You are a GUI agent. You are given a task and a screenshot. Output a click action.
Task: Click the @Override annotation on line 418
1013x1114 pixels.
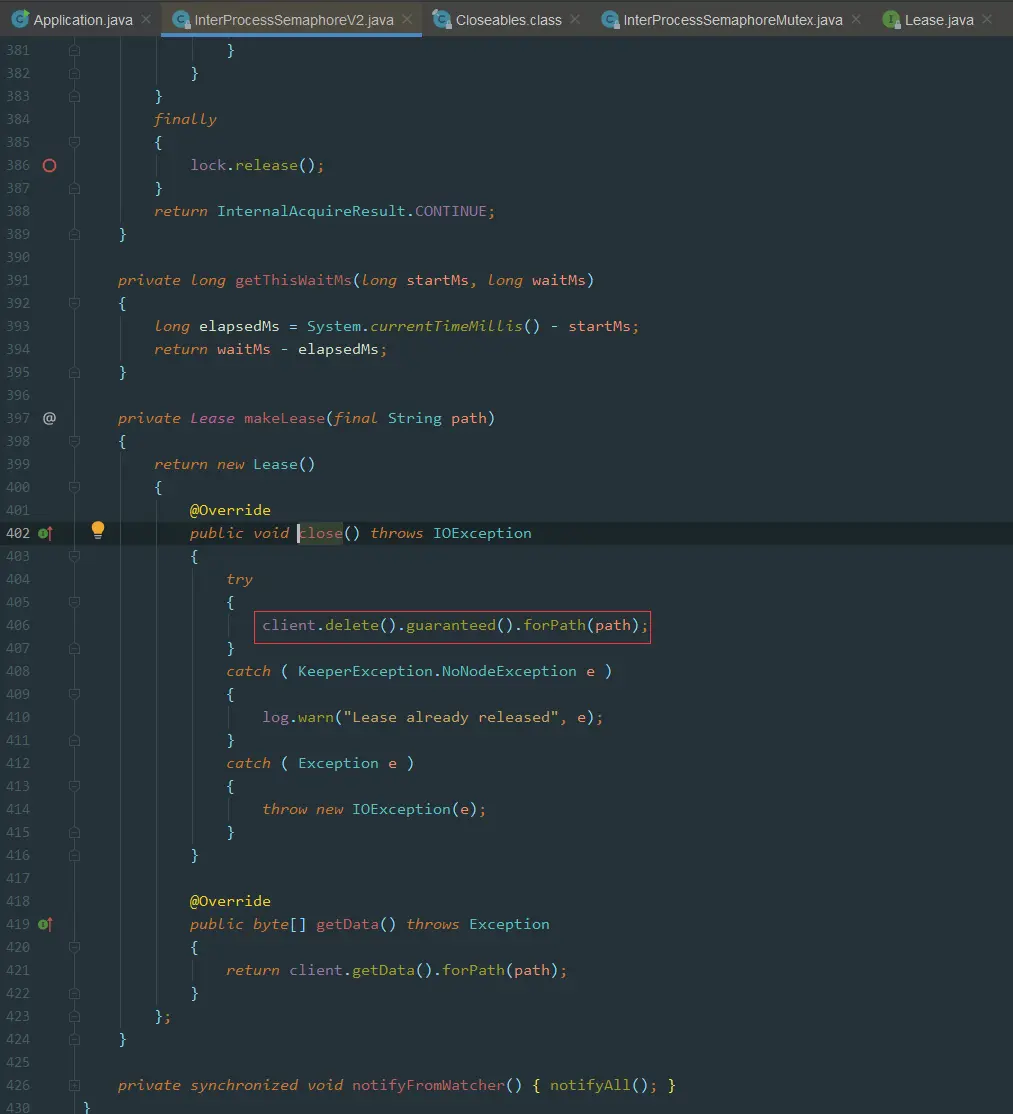tap(230, 902)
